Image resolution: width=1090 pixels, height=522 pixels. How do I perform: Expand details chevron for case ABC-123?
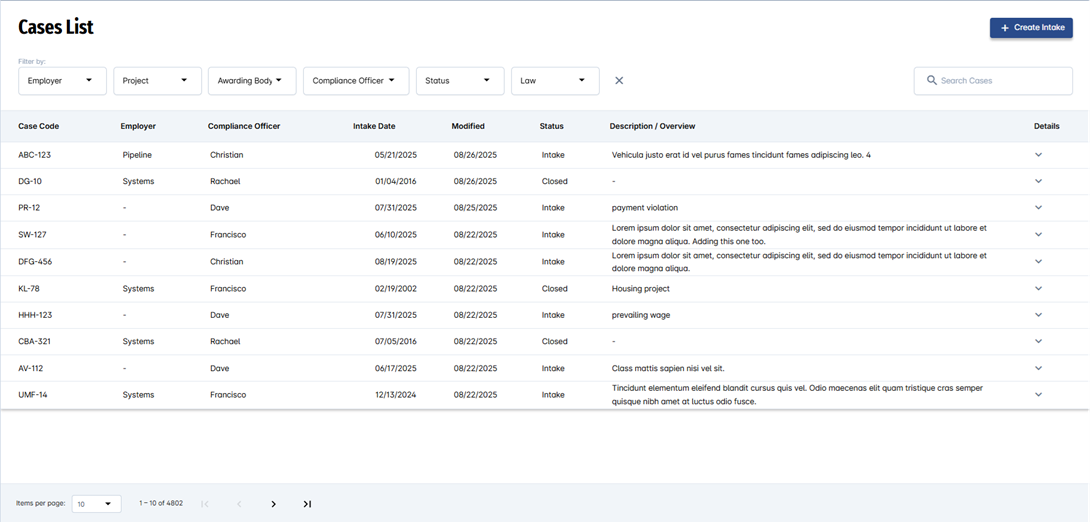pyautogui.click(x=1039, y=155)
